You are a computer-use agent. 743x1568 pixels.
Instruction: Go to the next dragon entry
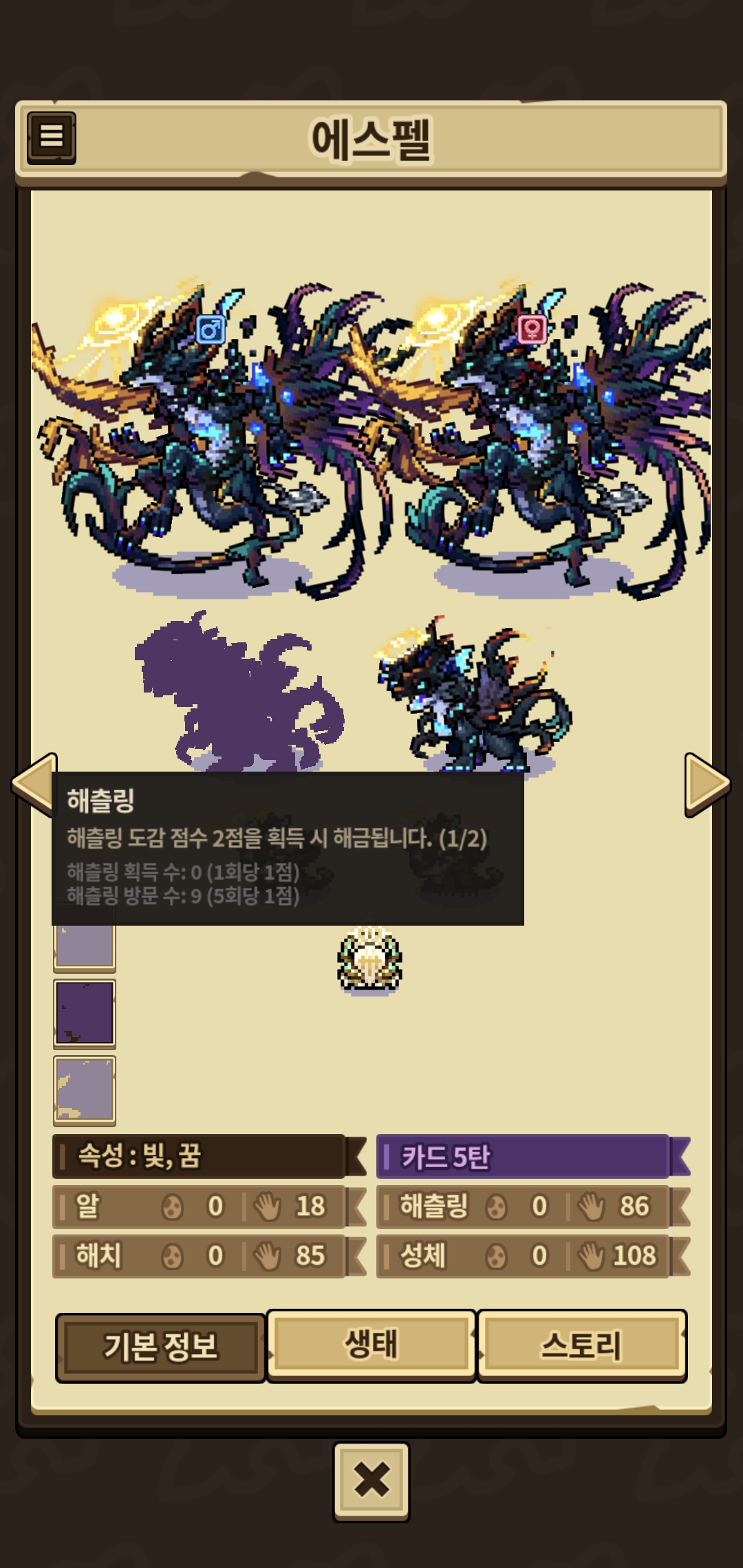(x=707, y=785)
